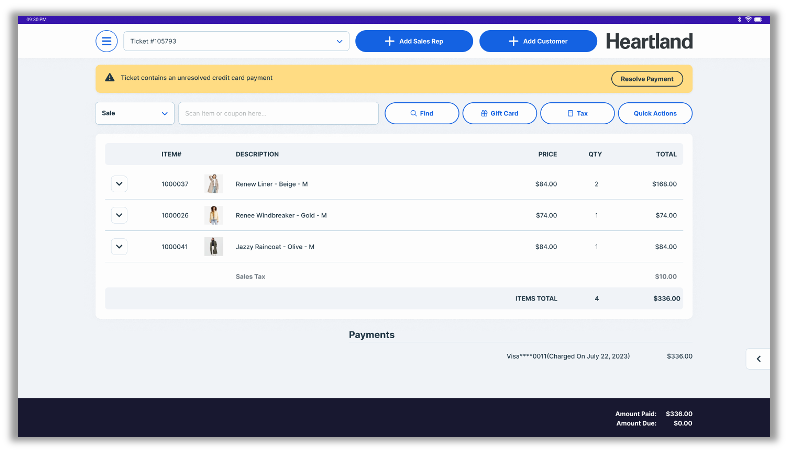This screenshot has height=452, width=788.
Task: Open the side panel collapse arrow
Action: (758, 359)
